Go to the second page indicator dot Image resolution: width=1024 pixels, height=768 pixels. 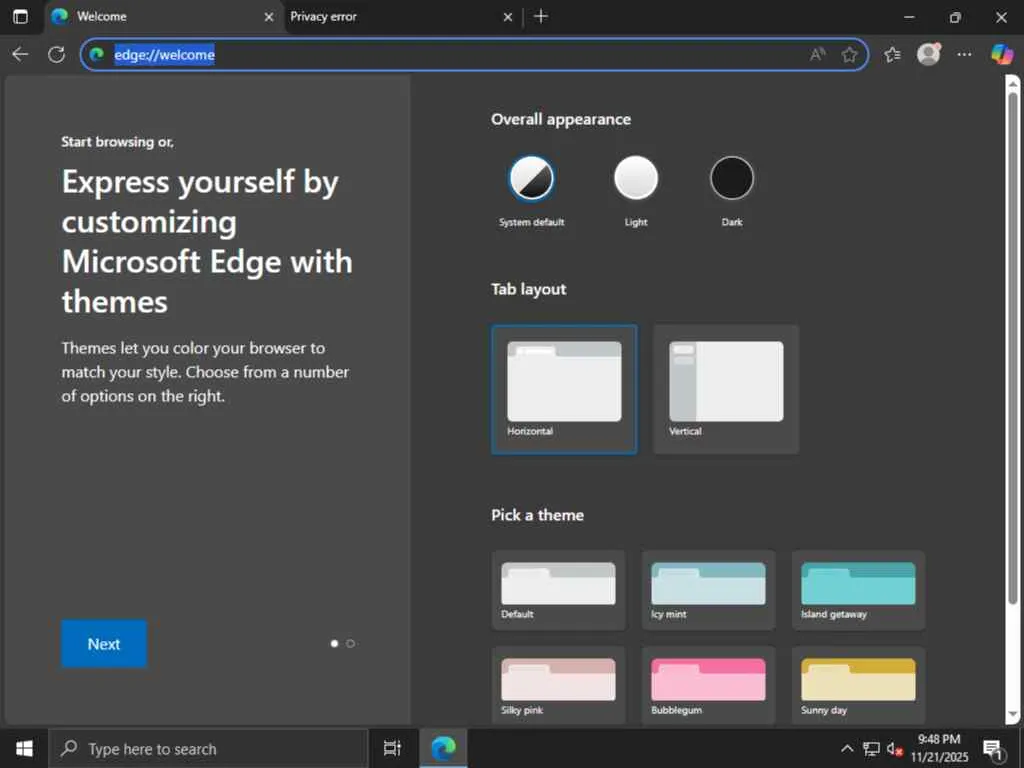(x=351, y=644)
